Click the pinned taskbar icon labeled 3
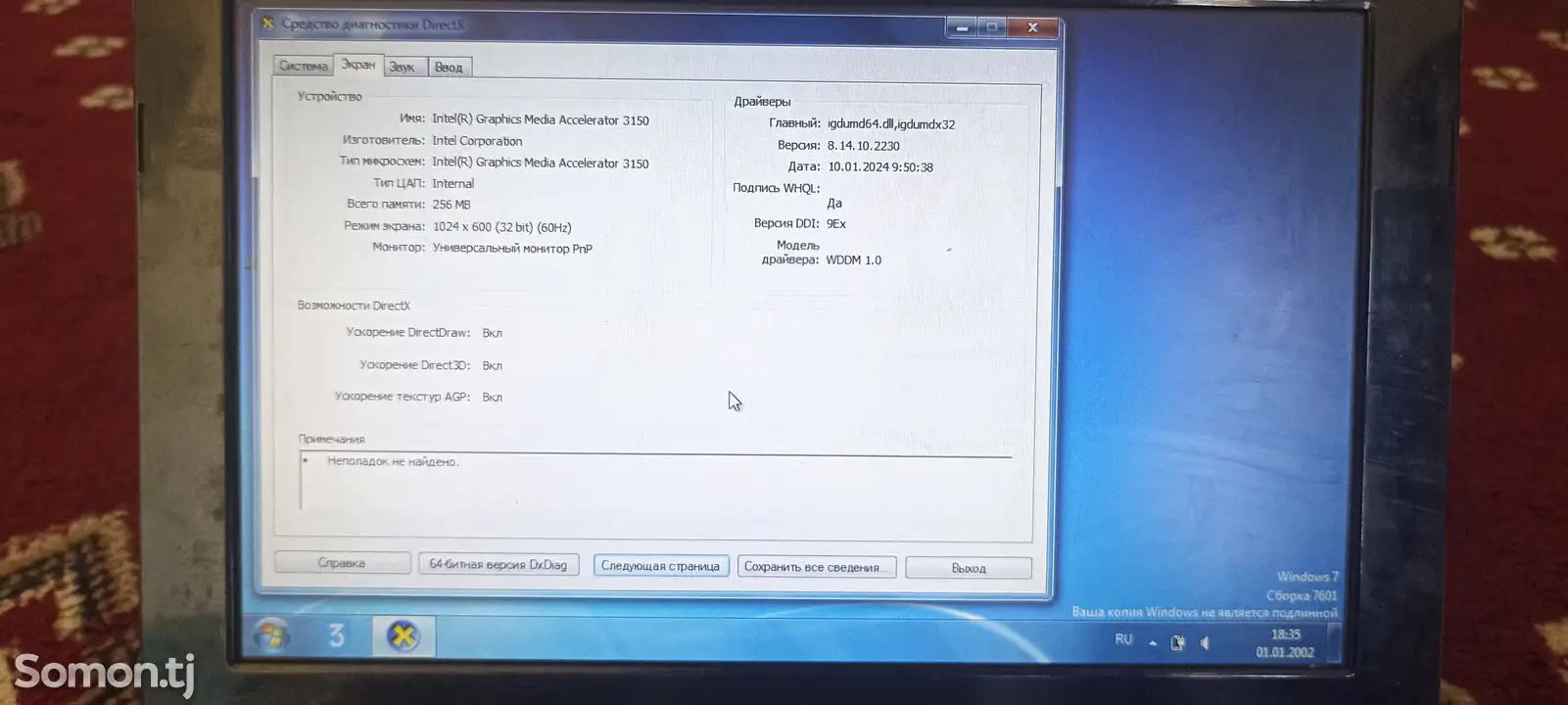The width and height of the screenshot is (1568, 705). point(336,636)
